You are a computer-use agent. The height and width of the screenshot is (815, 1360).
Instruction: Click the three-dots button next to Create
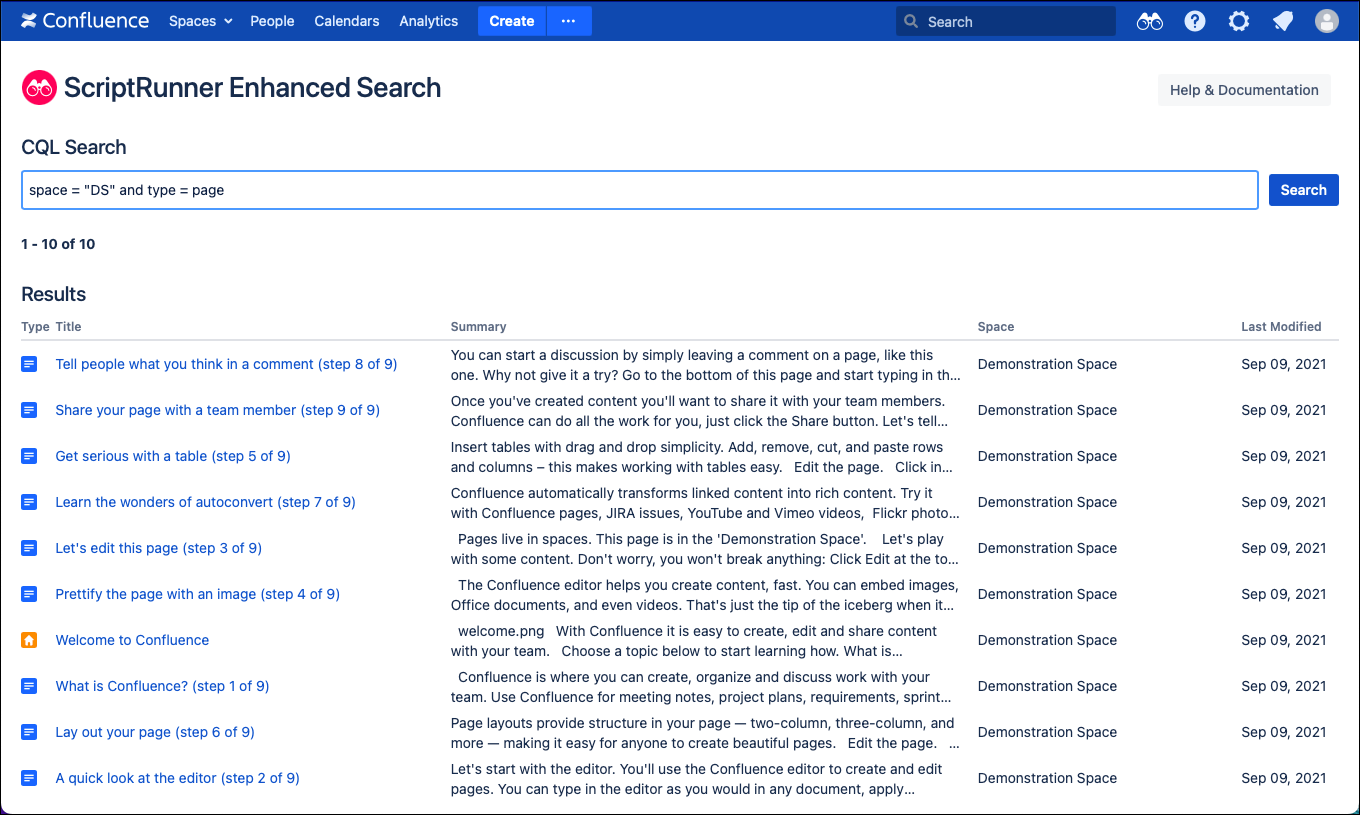pos(569,21)
